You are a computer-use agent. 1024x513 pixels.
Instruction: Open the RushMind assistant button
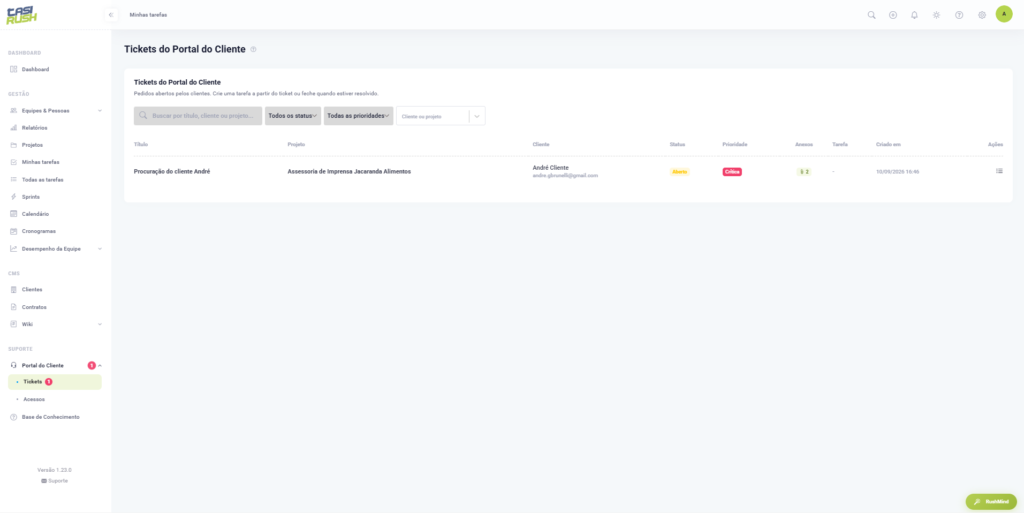click(x=991, y=501)
